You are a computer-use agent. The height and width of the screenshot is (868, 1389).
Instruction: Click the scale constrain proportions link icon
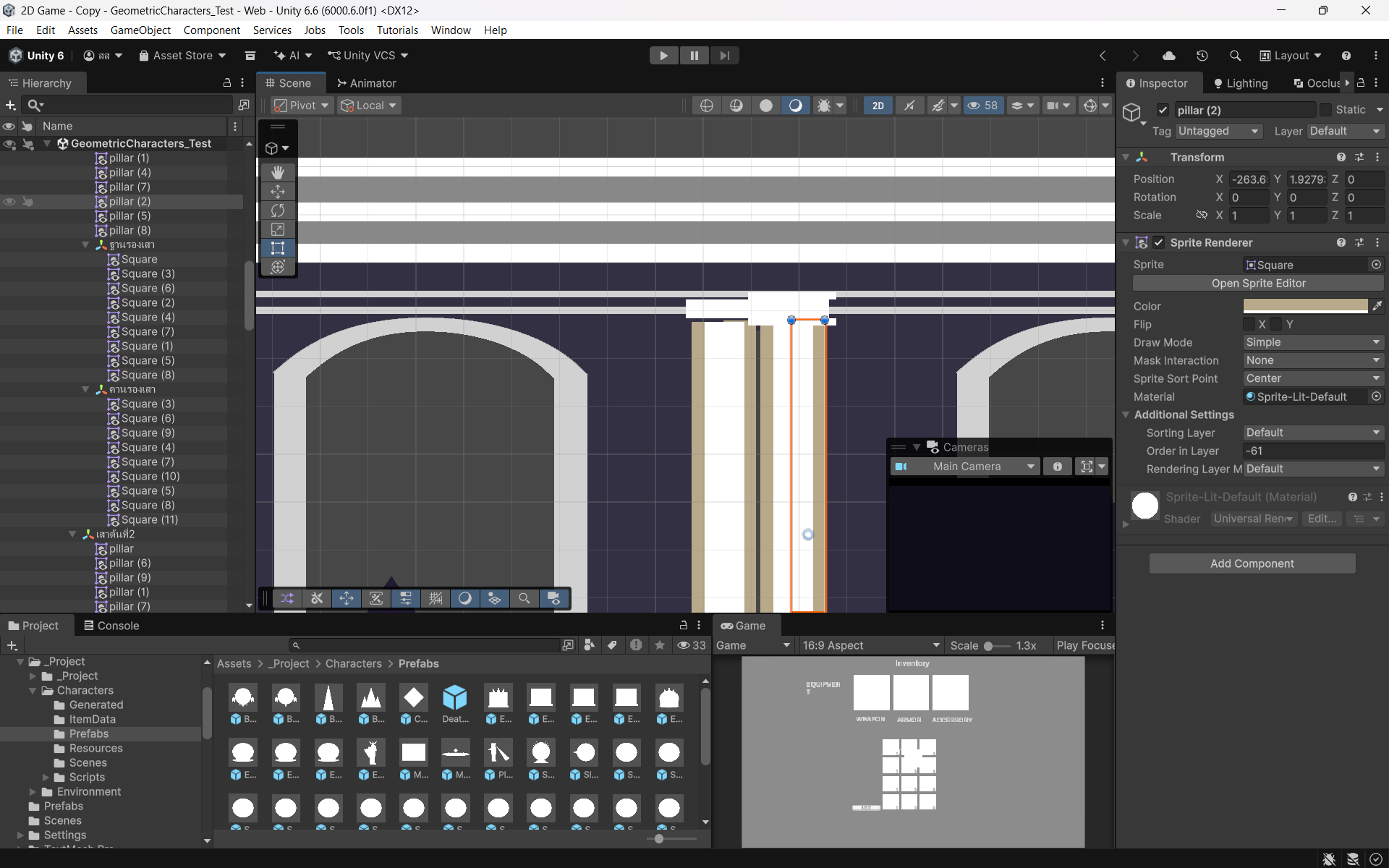[1202, 215]
